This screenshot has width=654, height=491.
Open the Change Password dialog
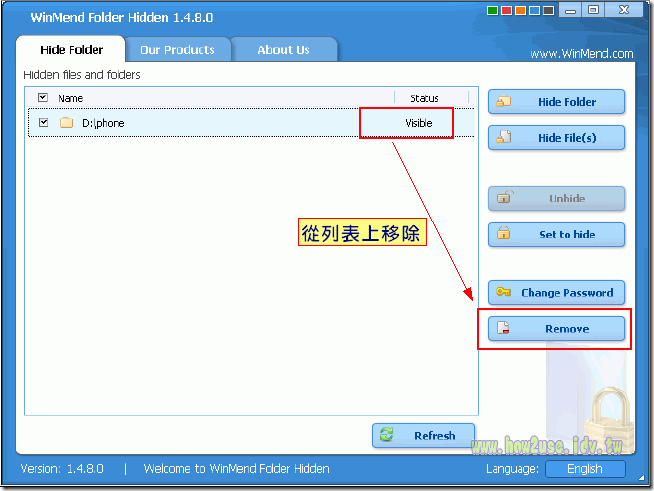(x=556, y=293)
